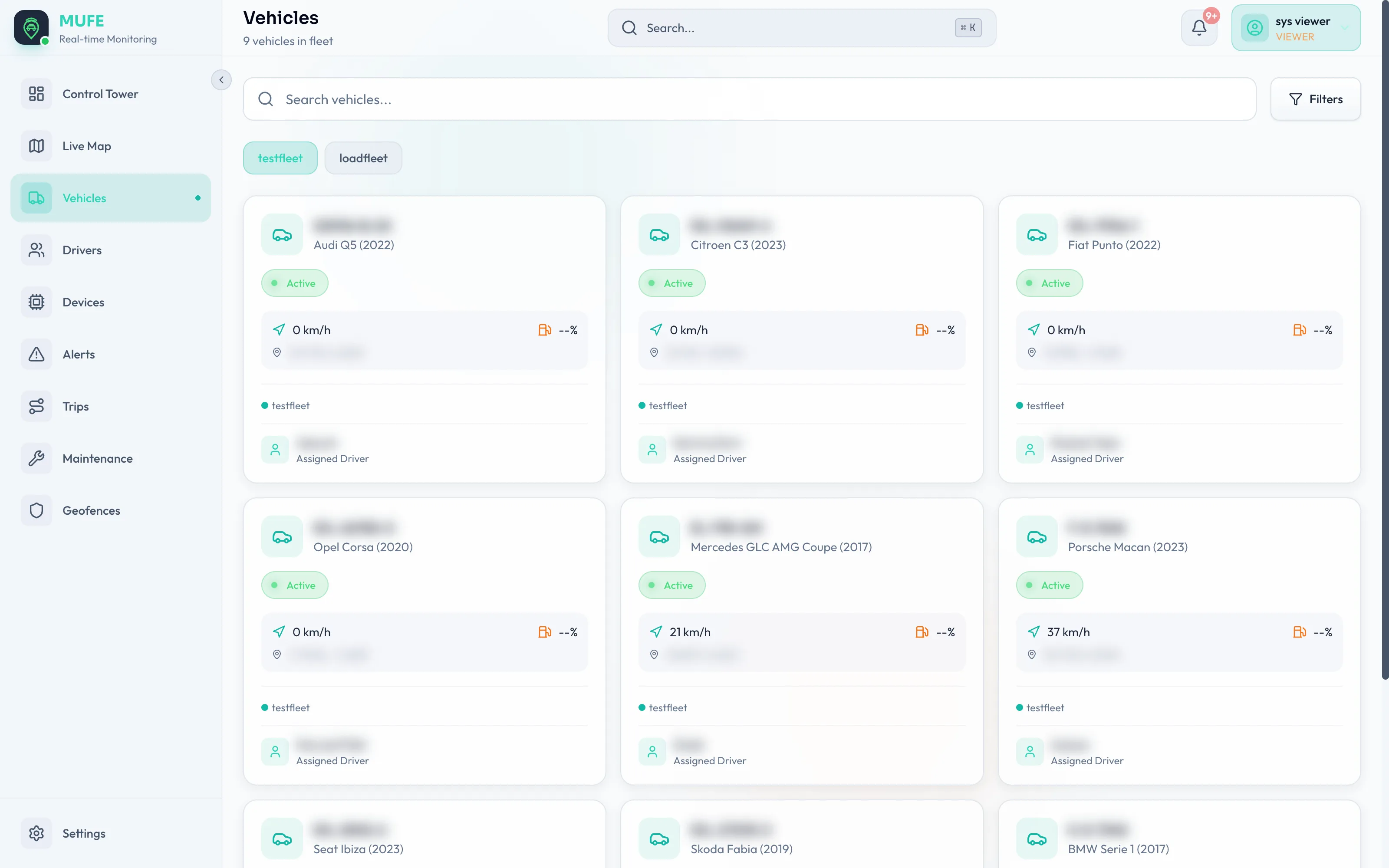Click the Mercedes GLC assigned driver icon
The height and width of the screenshot is (868, 1389).
[652, 751]
